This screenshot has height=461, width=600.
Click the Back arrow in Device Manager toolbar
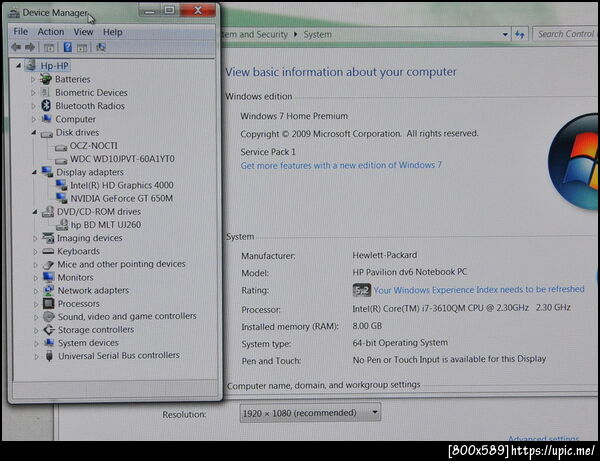16,47
